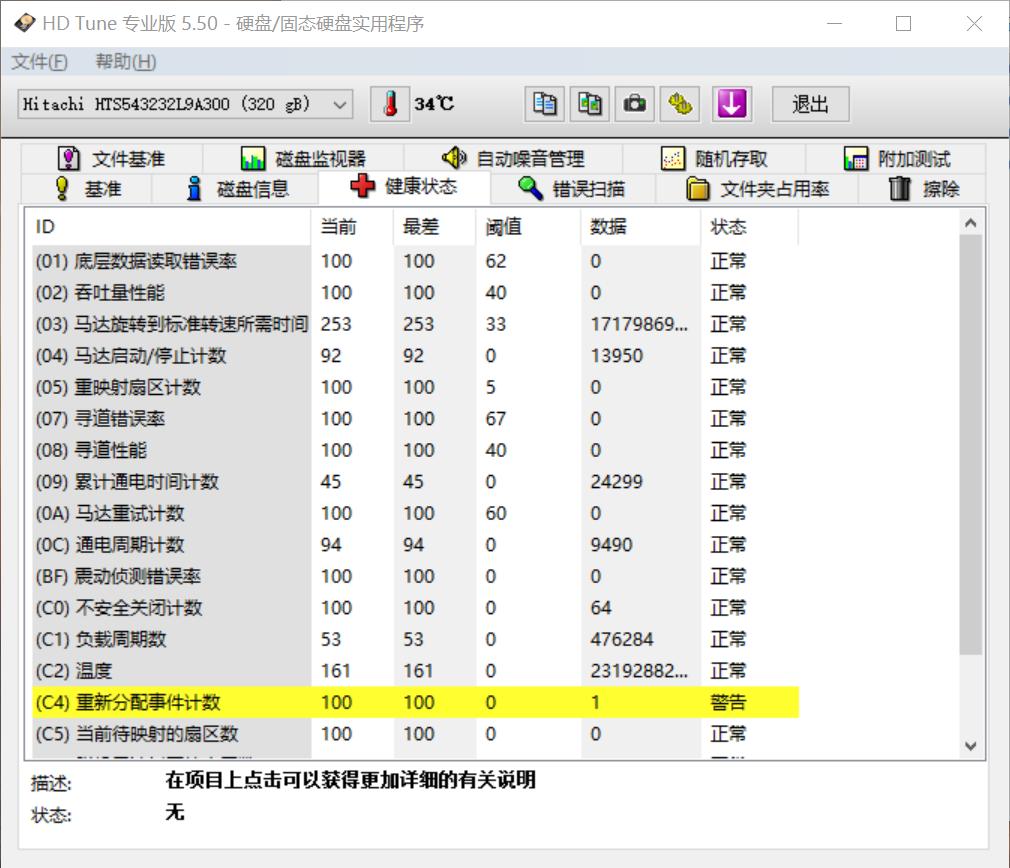The image size is (1010, 868).
Task: Select row (01) 底层数据读取错误率
Action: (415, 261)
